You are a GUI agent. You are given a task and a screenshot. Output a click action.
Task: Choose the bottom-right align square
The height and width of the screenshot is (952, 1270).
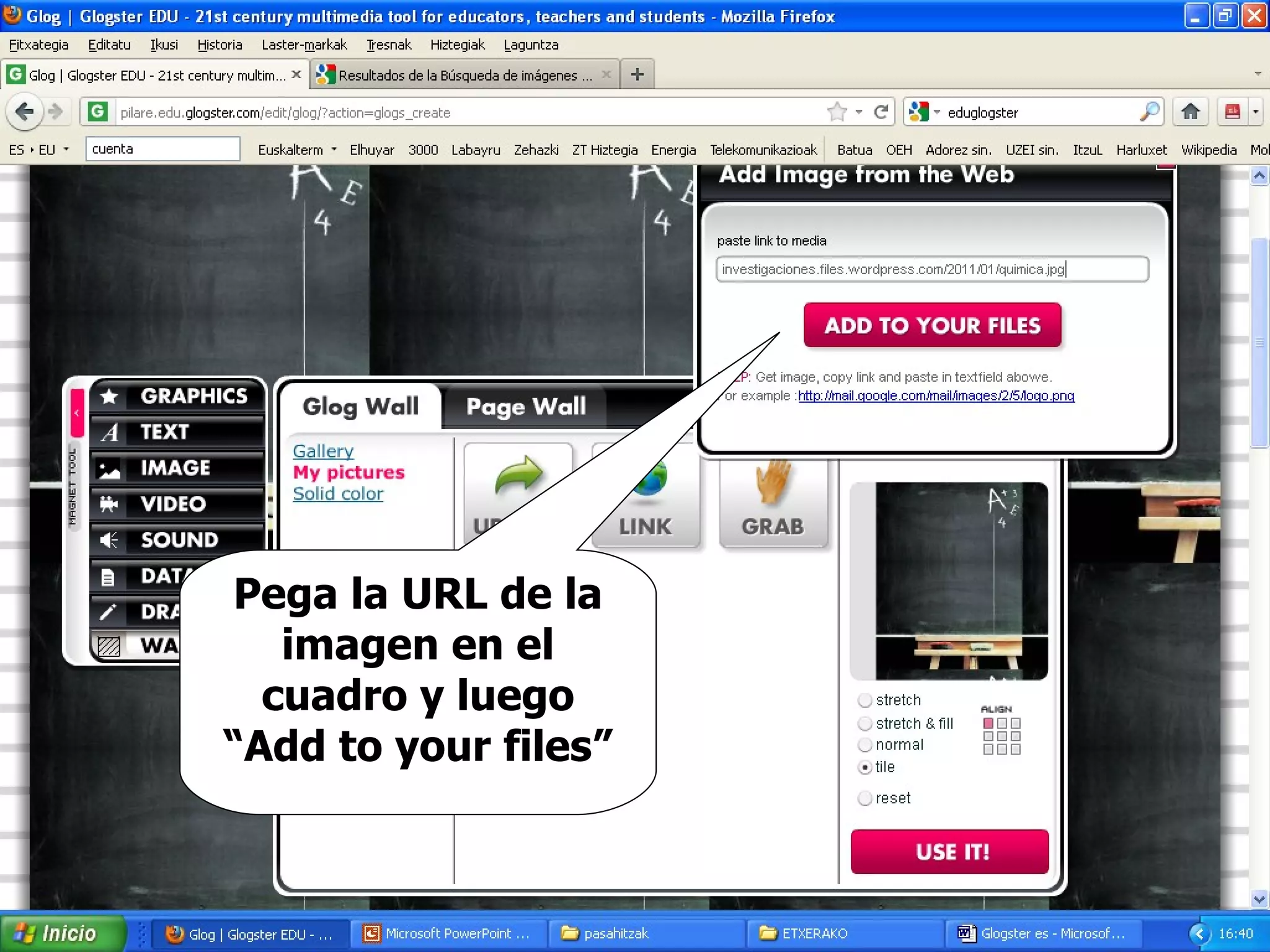tap(1016, 749)
